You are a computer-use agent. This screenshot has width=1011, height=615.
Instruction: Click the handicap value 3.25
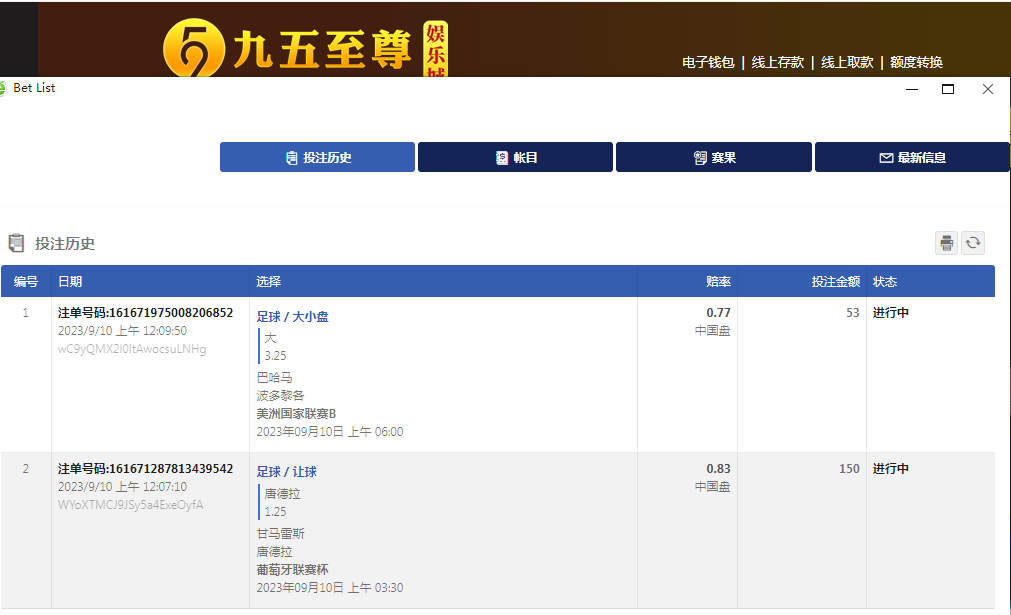click(x=275, y=356)
